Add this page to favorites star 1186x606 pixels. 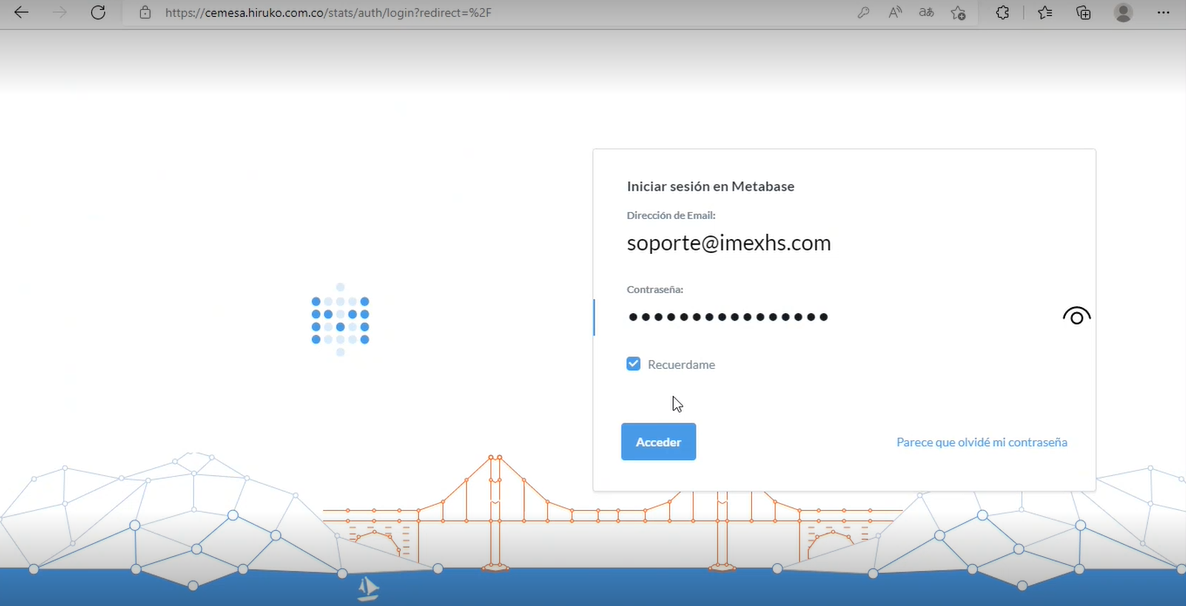point(958,13)
